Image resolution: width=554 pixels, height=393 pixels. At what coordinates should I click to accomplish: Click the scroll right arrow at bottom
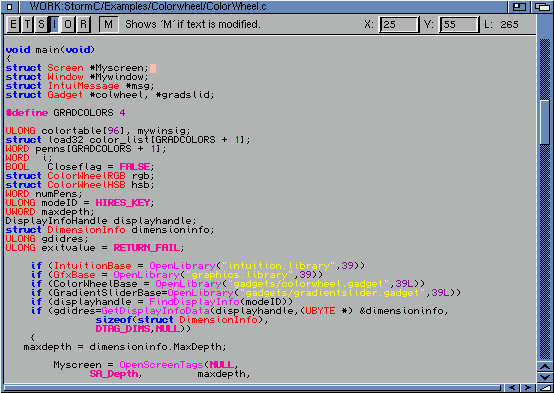point(528,388)
